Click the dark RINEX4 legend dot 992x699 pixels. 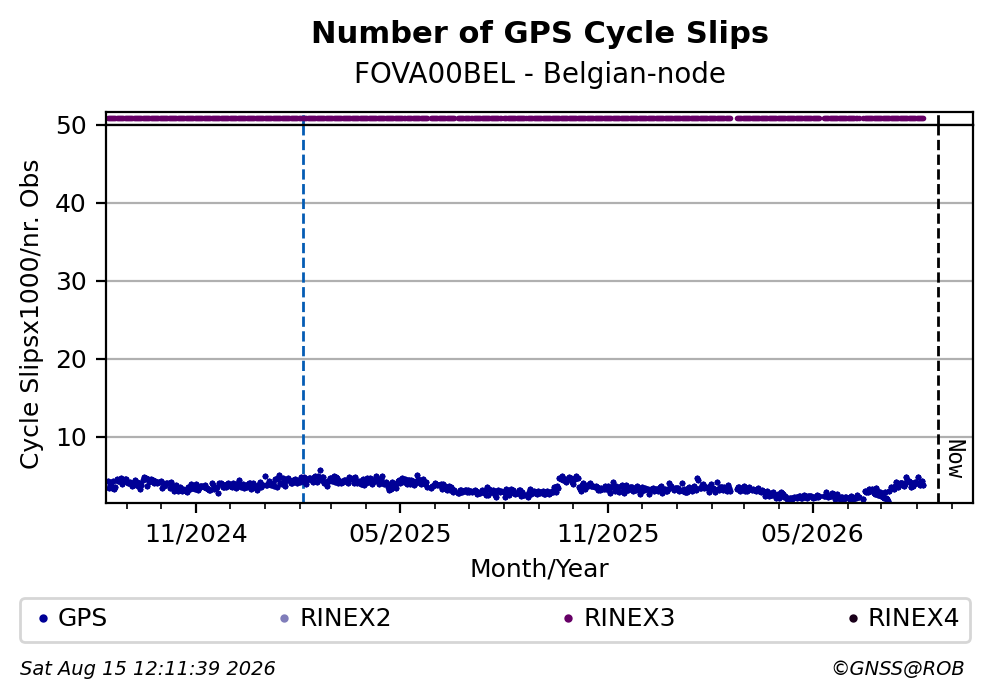coord(853,619)
